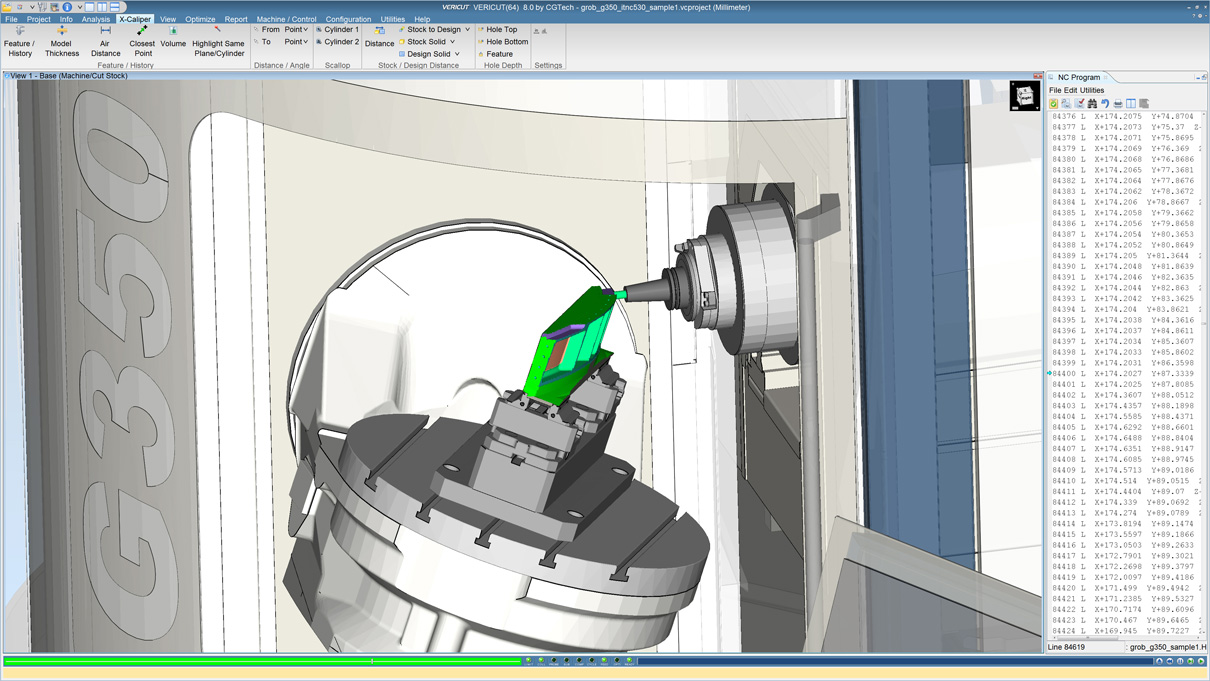Image resolution: width=1210 pixels, height=681 pixels.
Task: Switch to the X-Caliper tab
Action: tap(134, 19)
